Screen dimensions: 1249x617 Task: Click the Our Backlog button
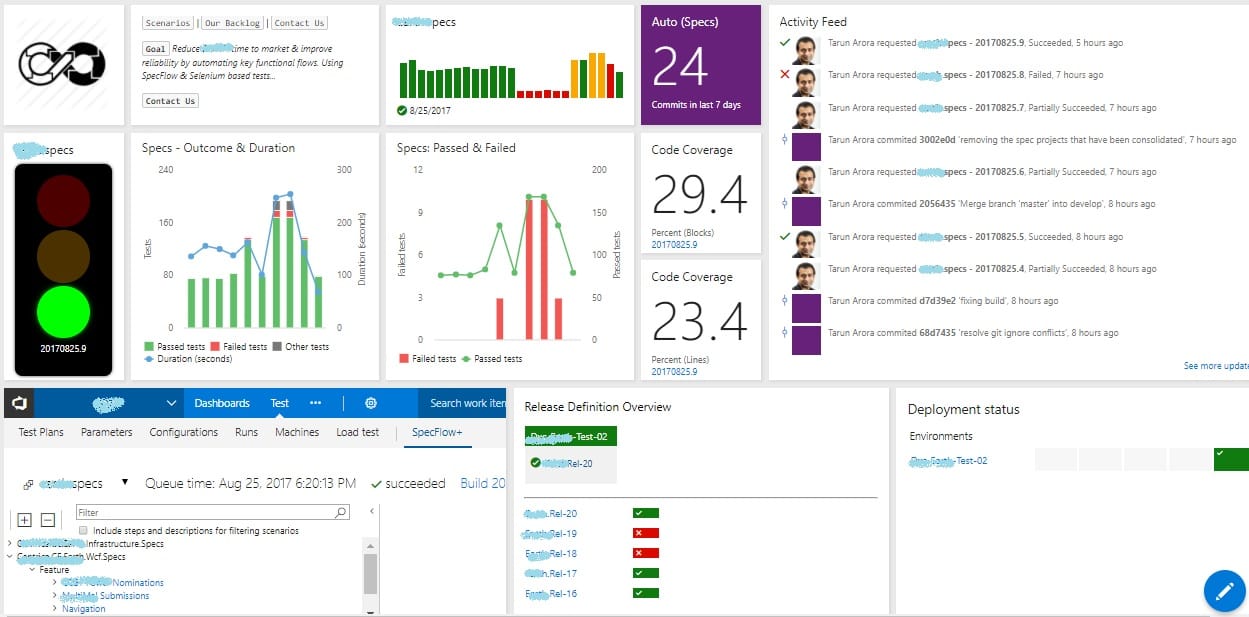[233, 23]
